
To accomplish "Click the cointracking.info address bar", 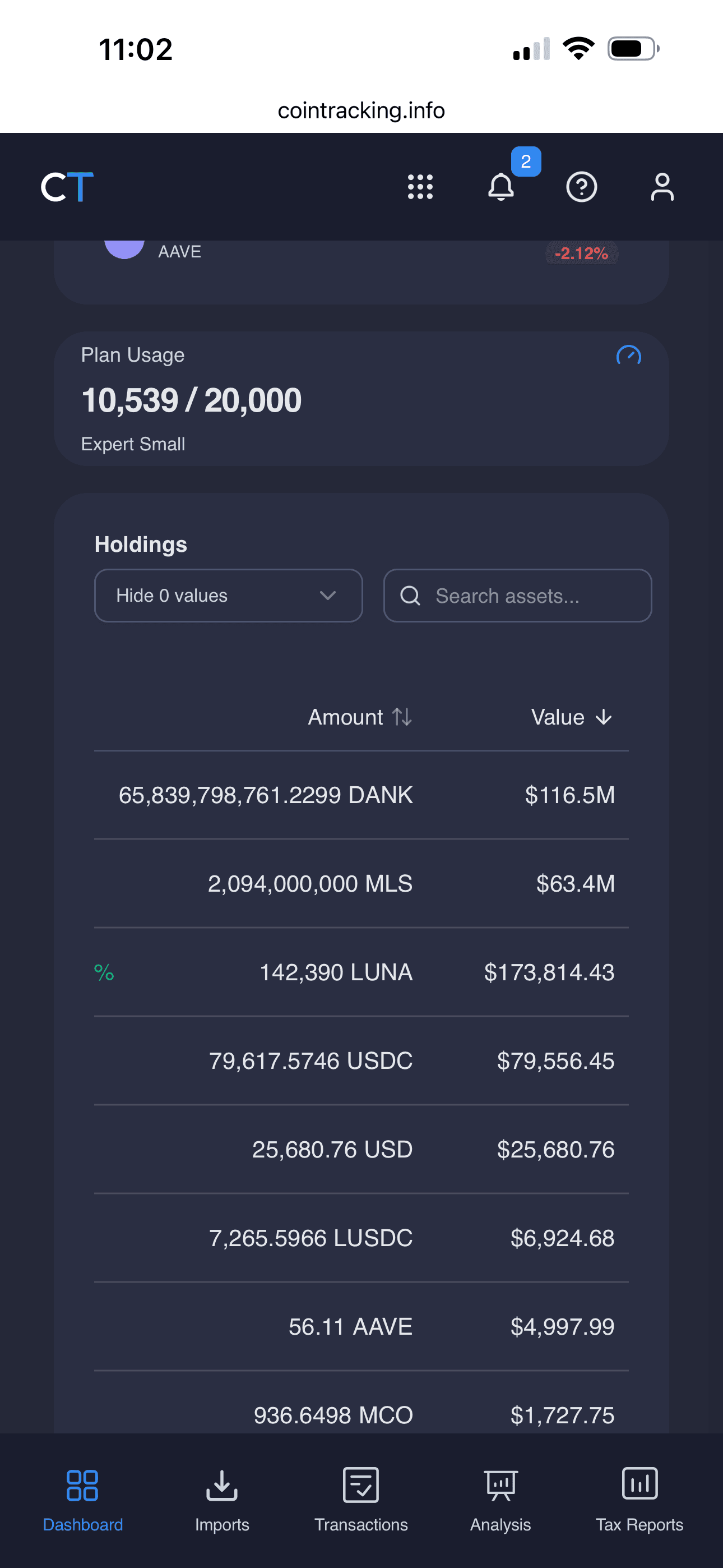I will pos(361,111).
